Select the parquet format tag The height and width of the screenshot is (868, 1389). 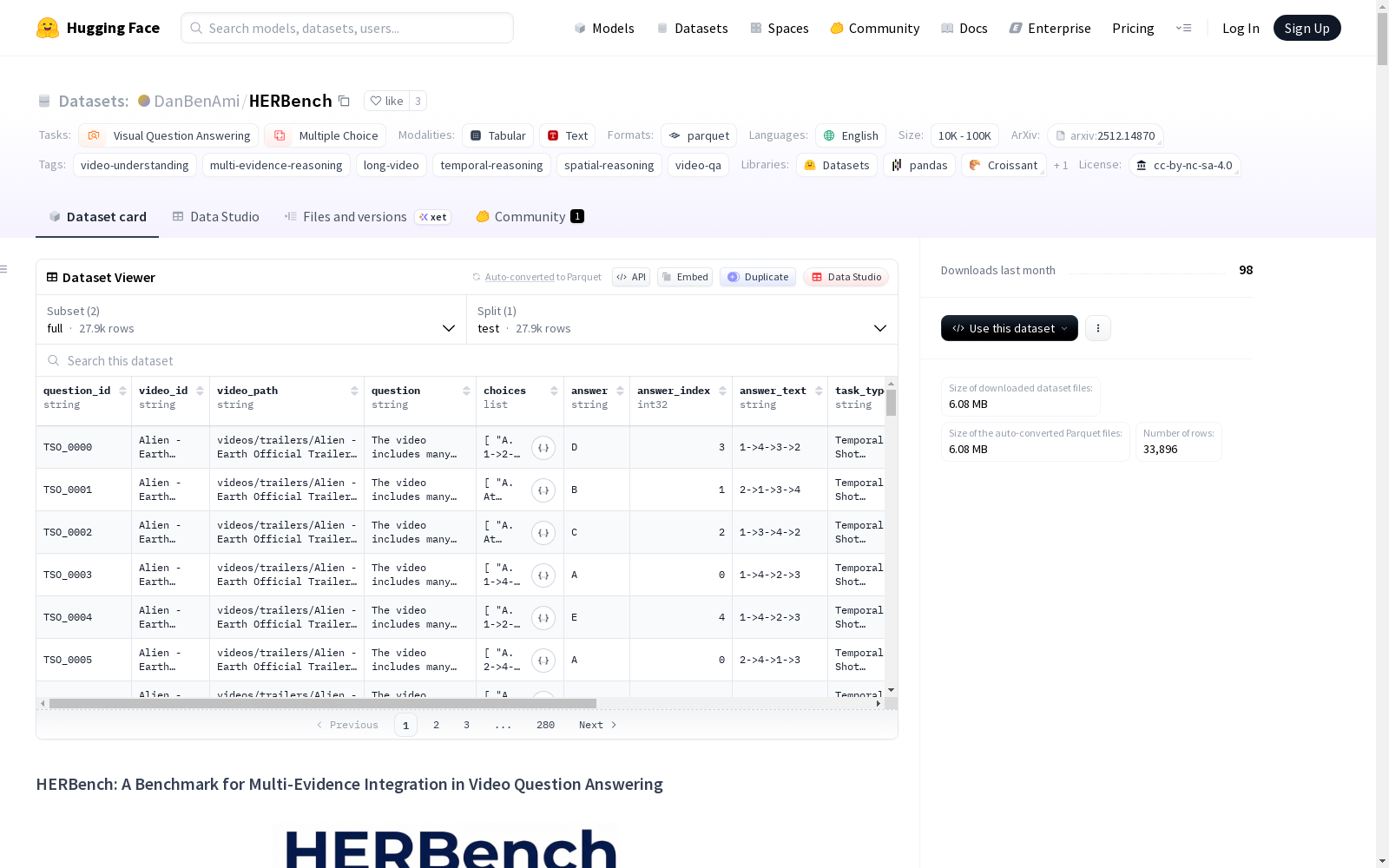[699, 135]
